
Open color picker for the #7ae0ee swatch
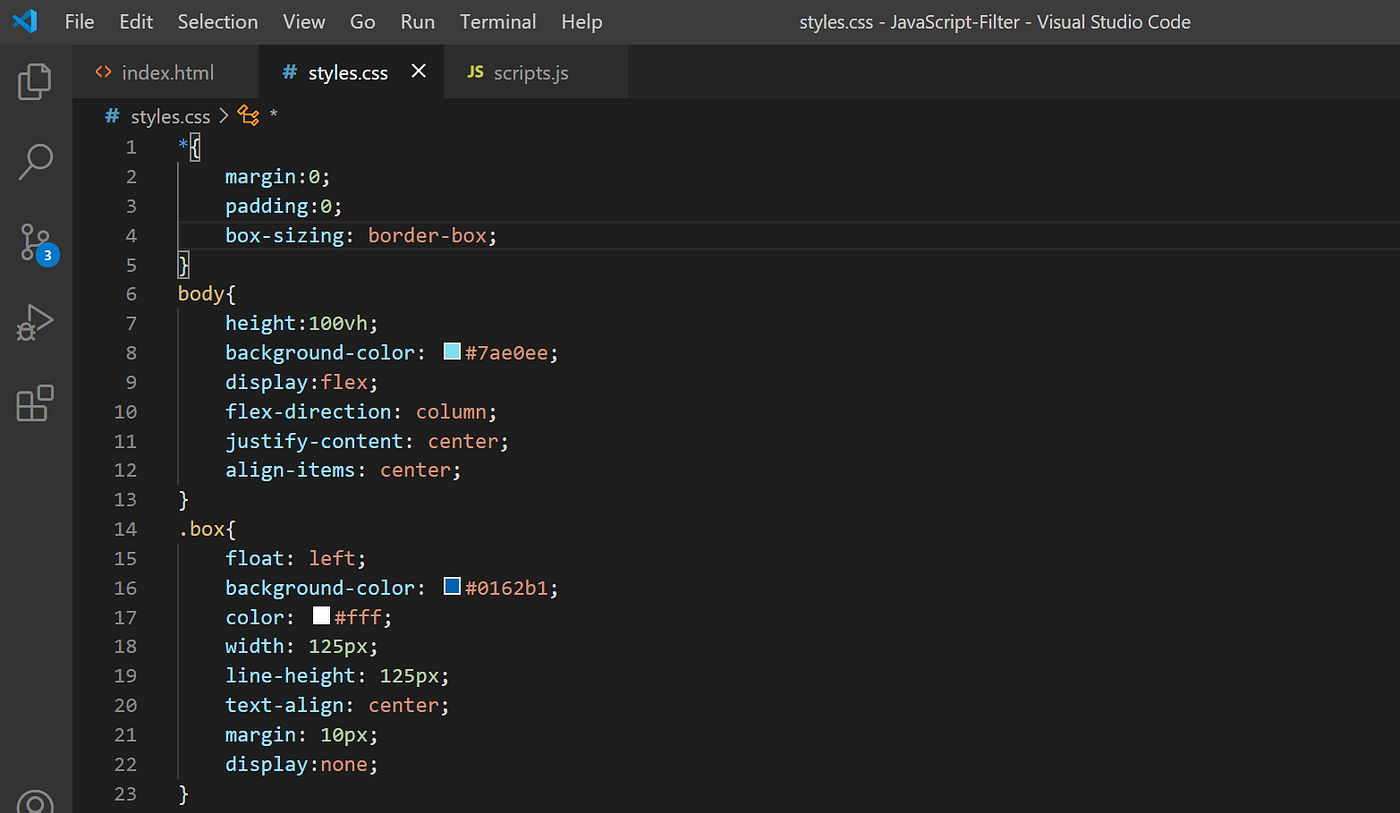[452, 352]
